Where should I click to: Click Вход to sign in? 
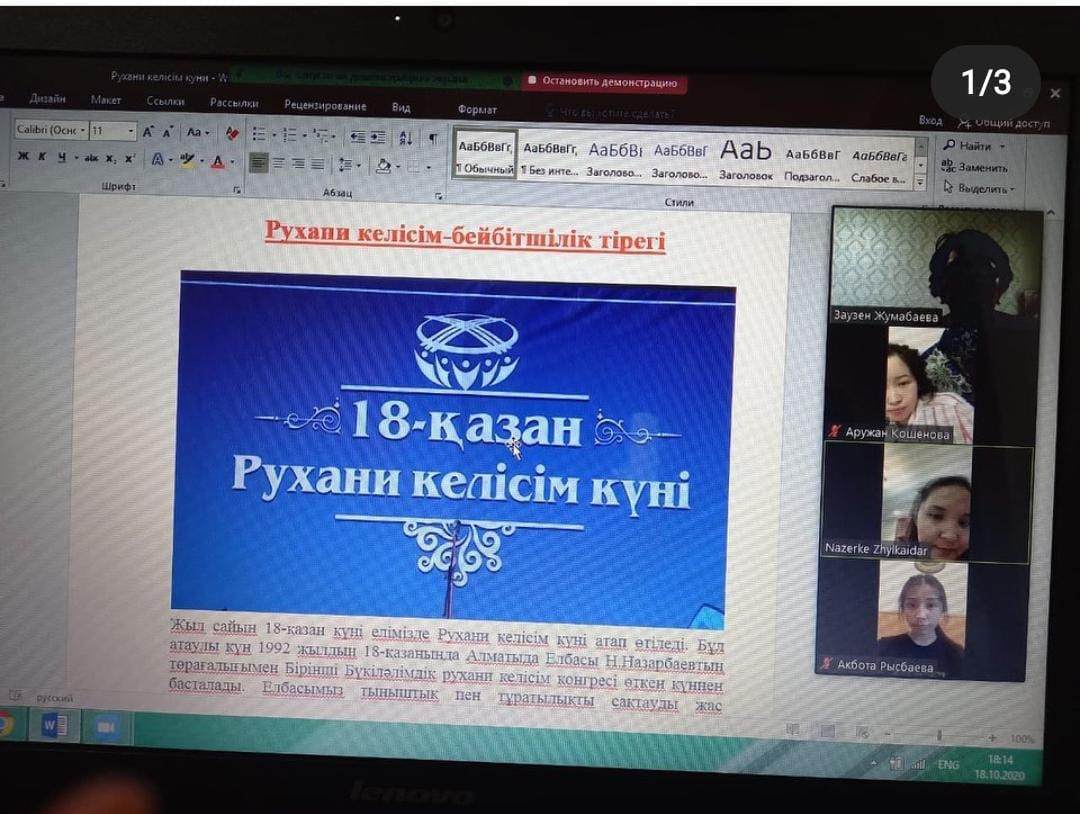930,121
